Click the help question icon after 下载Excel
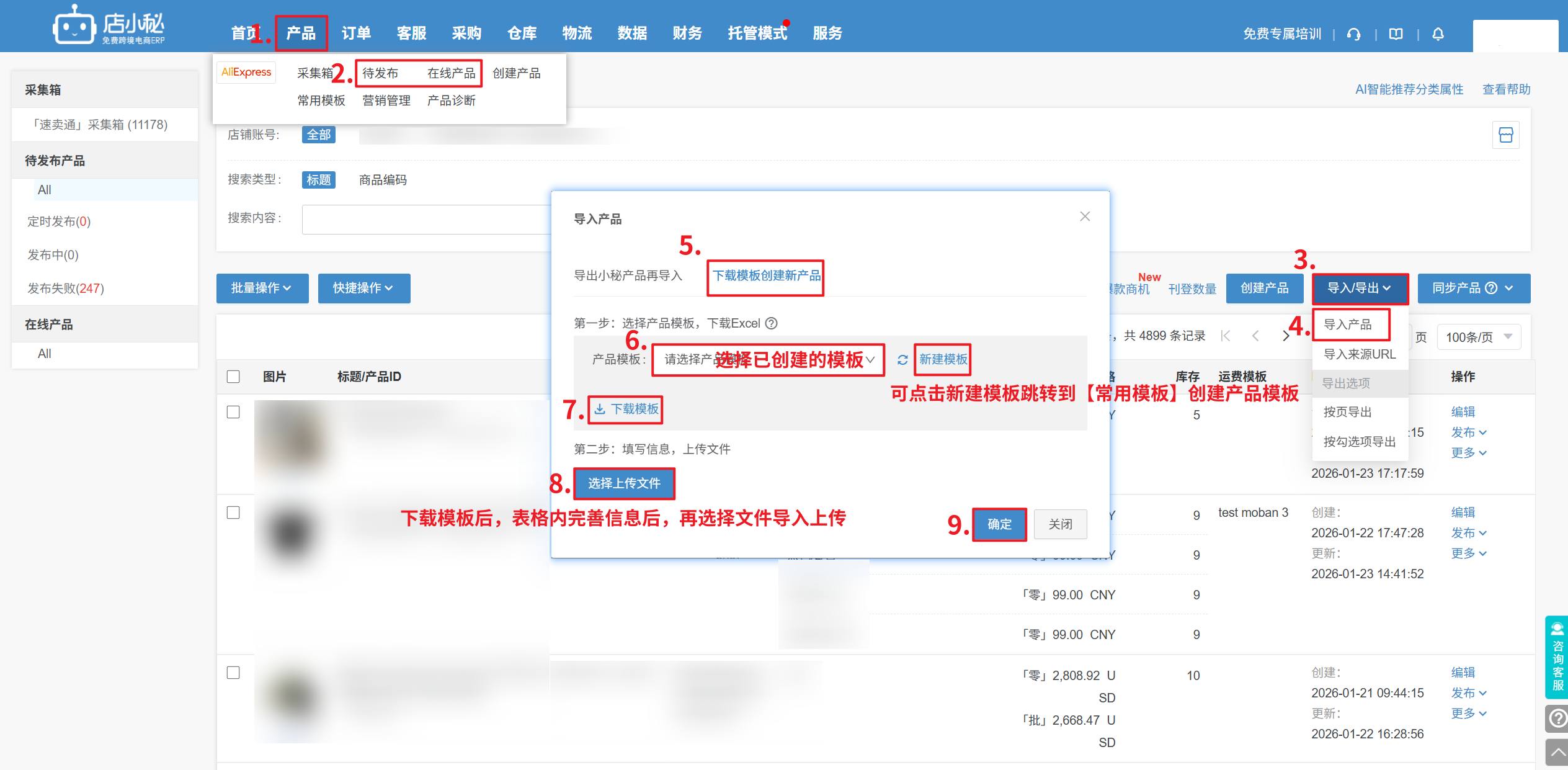The height and width of the screenshot is (770, 1568). pyautogui.click(x=771, y=323)
